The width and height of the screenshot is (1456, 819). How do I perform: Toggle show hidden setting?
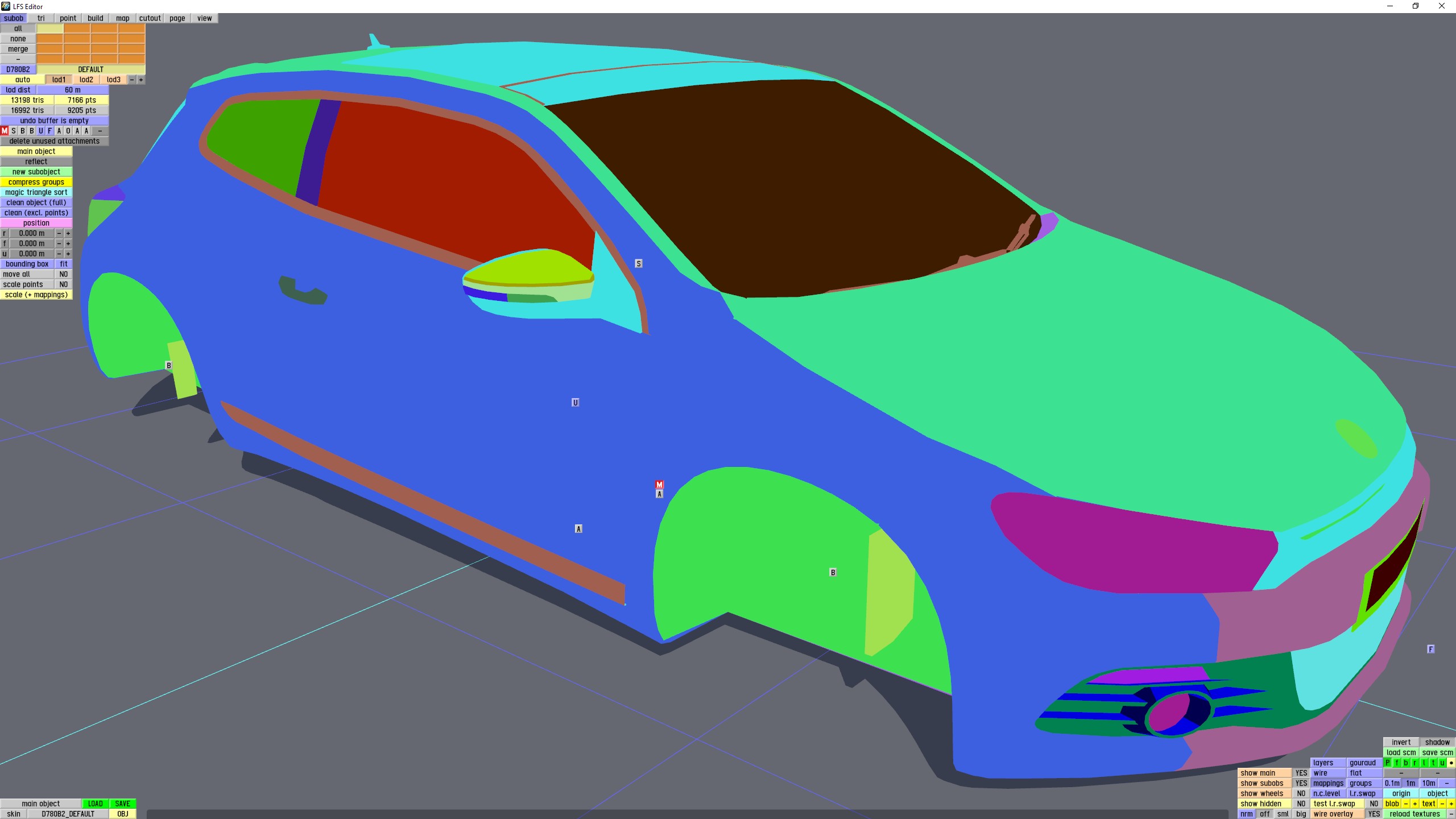1301,804
